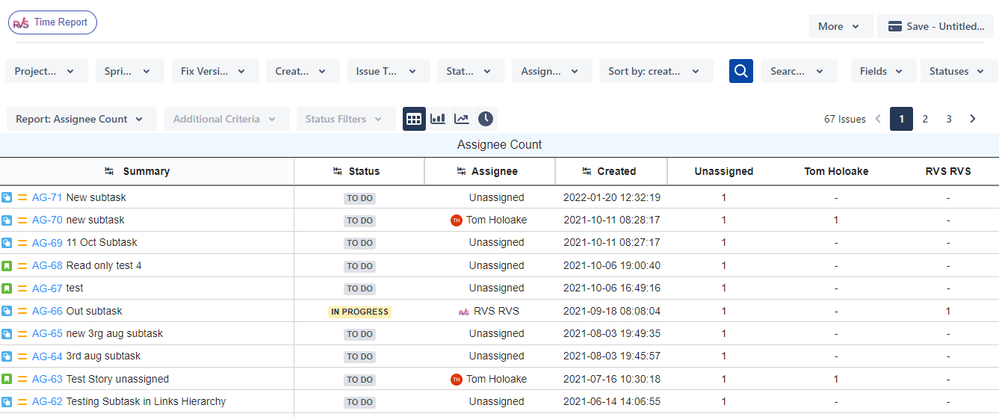Click the Assignee column settings icon
999x417 pixels.
click(461, 171)
